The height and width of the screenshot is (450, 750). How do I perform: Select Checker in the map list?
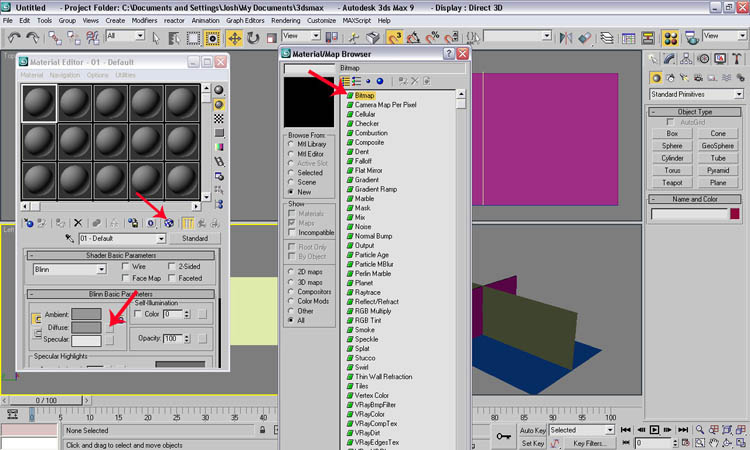(x=368, y=124)
